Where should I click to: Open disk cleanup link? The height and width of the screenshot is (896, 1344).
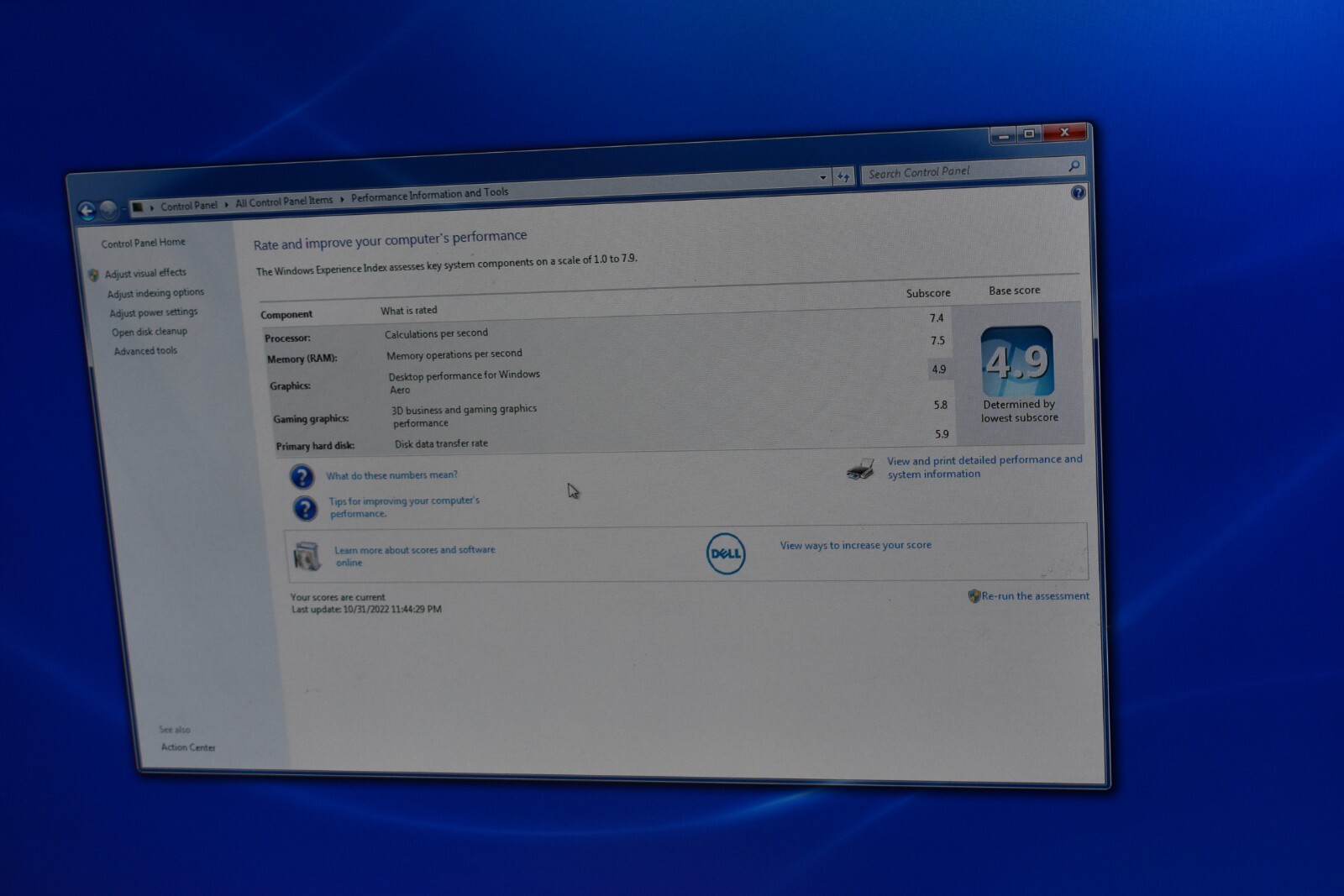150,332
